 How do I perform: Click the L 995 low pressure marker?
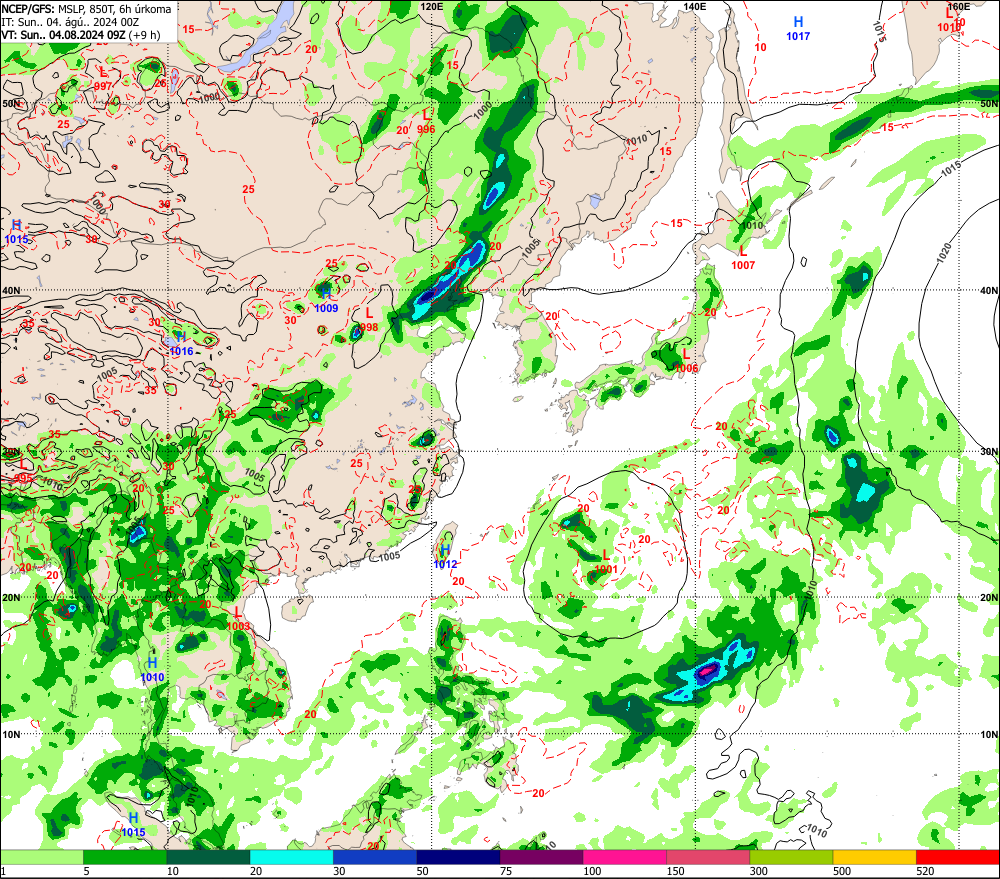22,471
